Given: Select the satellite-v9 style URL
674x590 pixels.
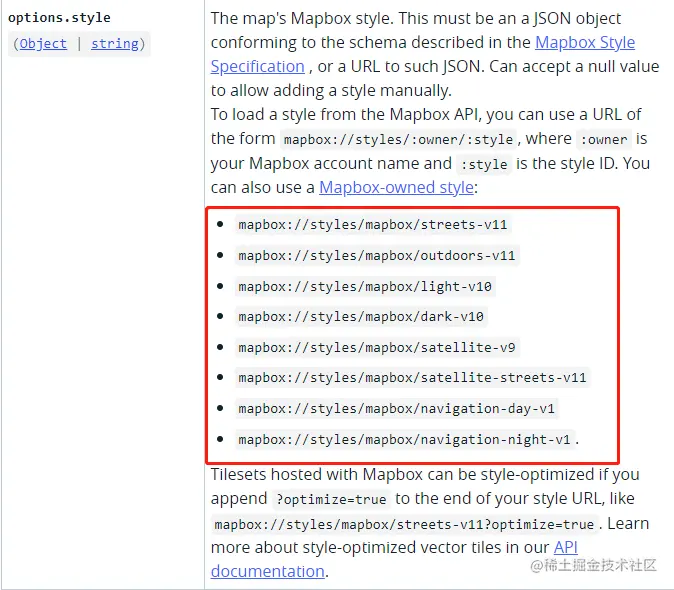Looking at the screenshot, I should [x=377, y=347].
